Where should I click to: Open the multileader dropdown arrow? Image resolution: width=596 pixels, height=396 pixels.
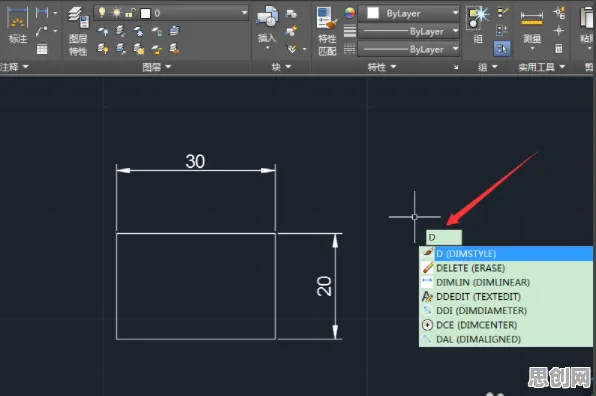(55, 31)
